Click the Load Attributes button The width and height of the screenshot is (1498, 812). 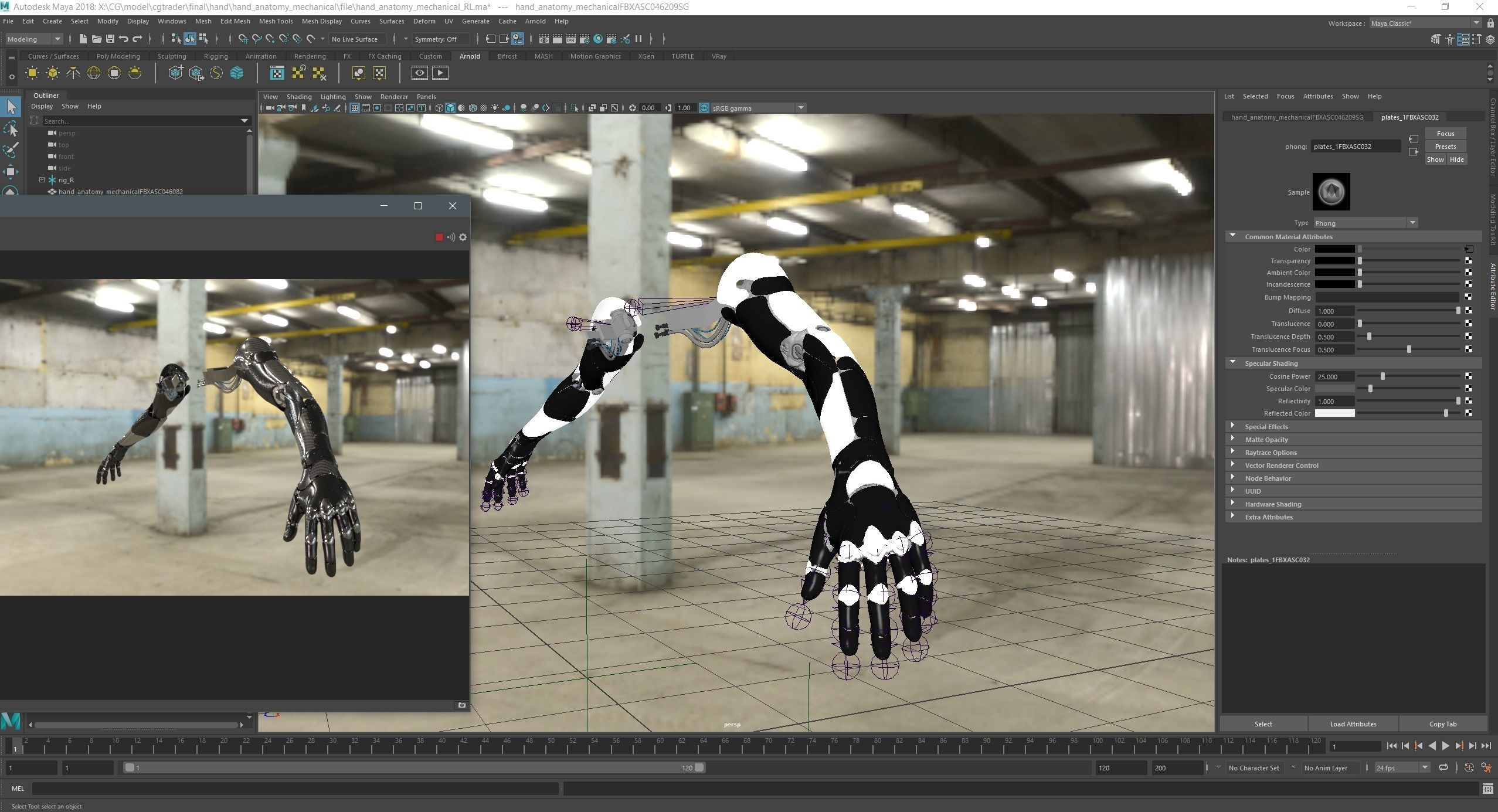click(x=1353, y=723)
